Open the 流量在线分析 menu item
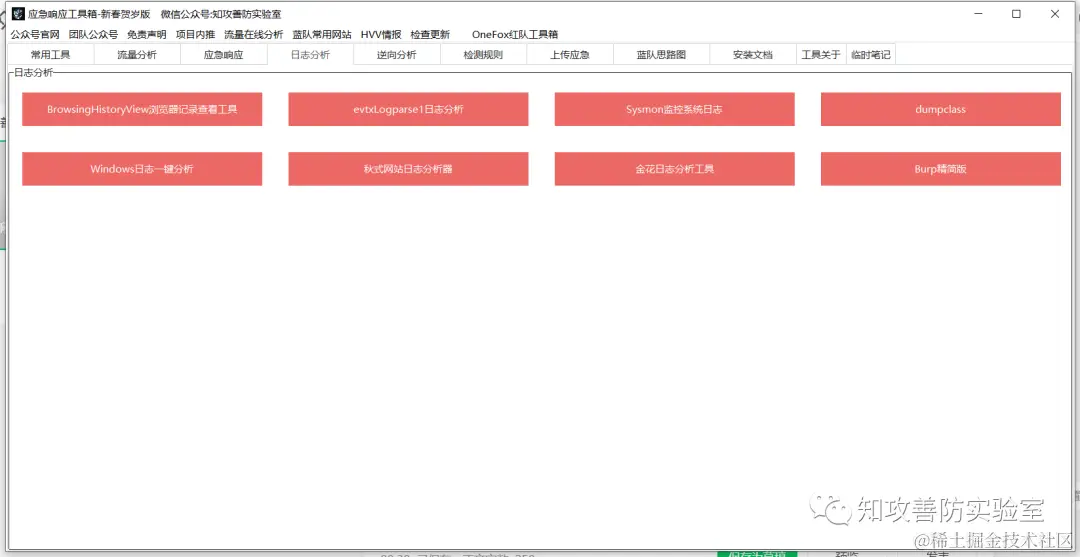Screen dimensions: 1080x557 coord(253,34)
